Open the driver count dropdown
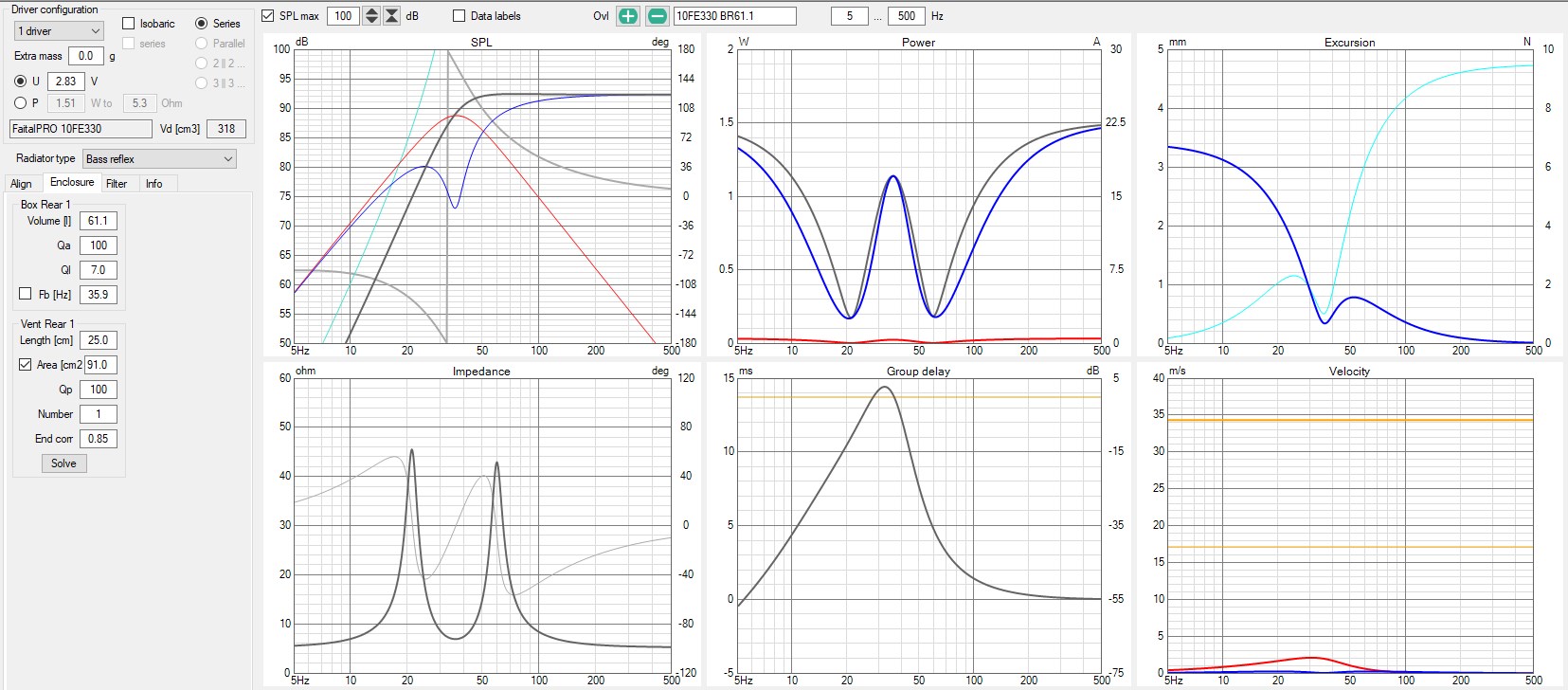This screenshot has height=690, width=1568. [59, 31]
